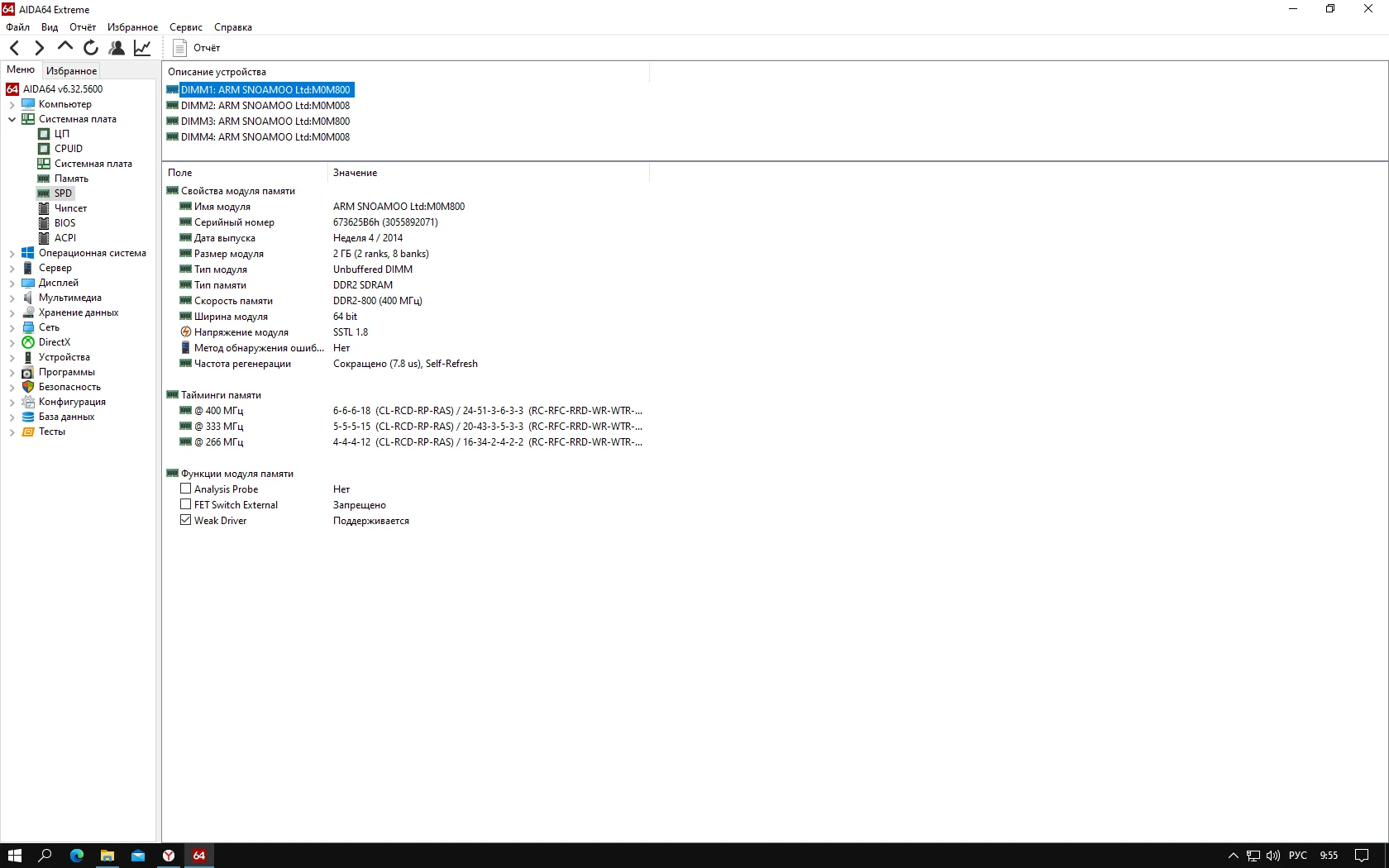Click the База данных database icon
This screenshot has width=1389, height=868.
click(28, 417)
